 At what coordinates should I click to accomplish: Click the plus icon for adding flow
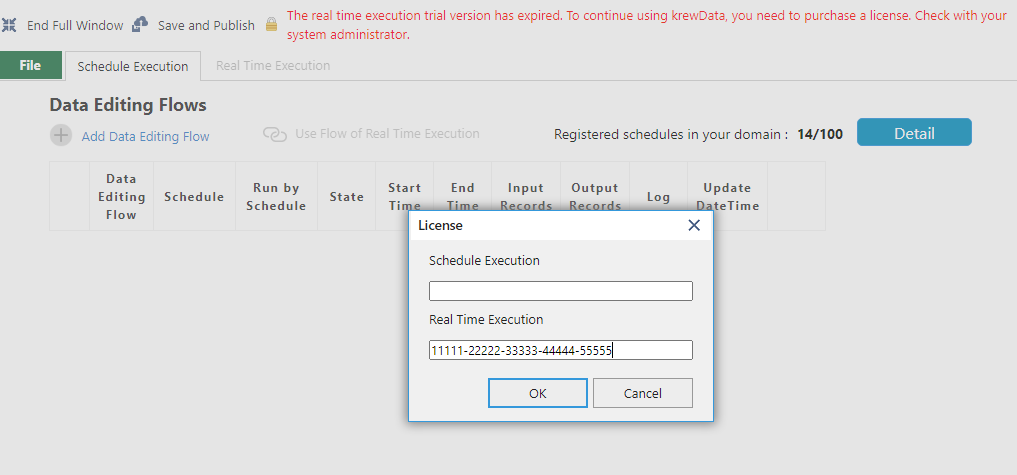coord(61,135)
